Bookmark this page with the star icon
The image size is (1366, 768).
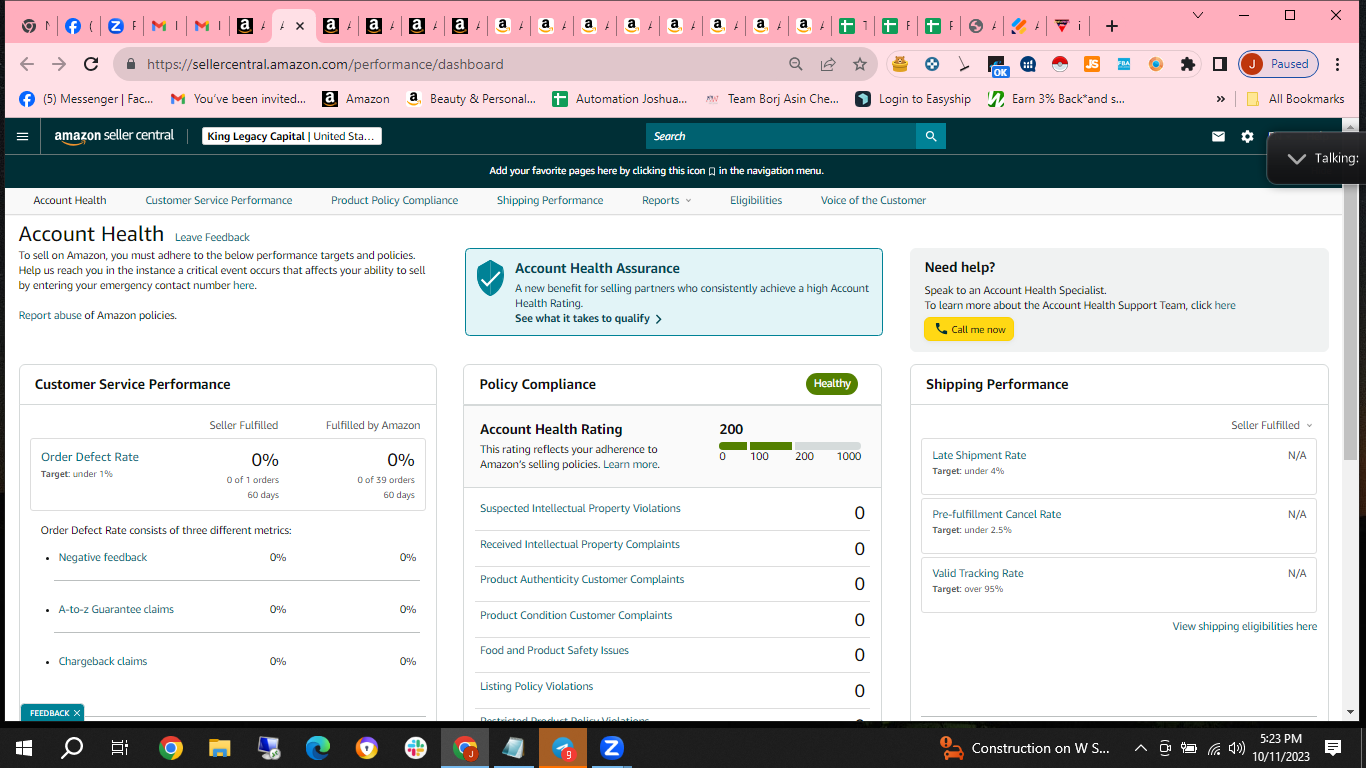[860, 64]
